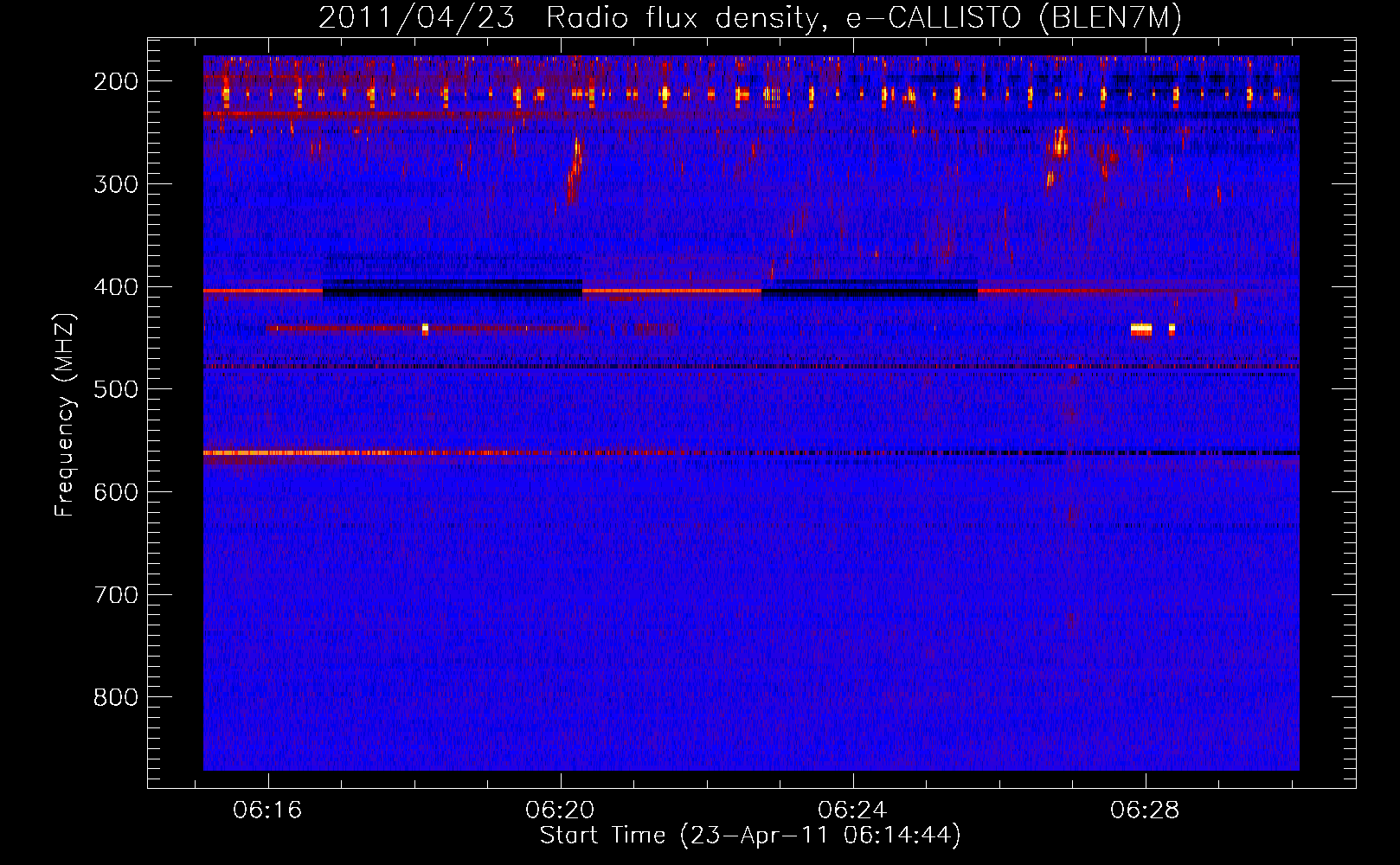The height and width of the screenshot is (865, 1400).
Task: Click the bright yellow burst near 440 MHz at 06:28
Action: [1141, 329]
